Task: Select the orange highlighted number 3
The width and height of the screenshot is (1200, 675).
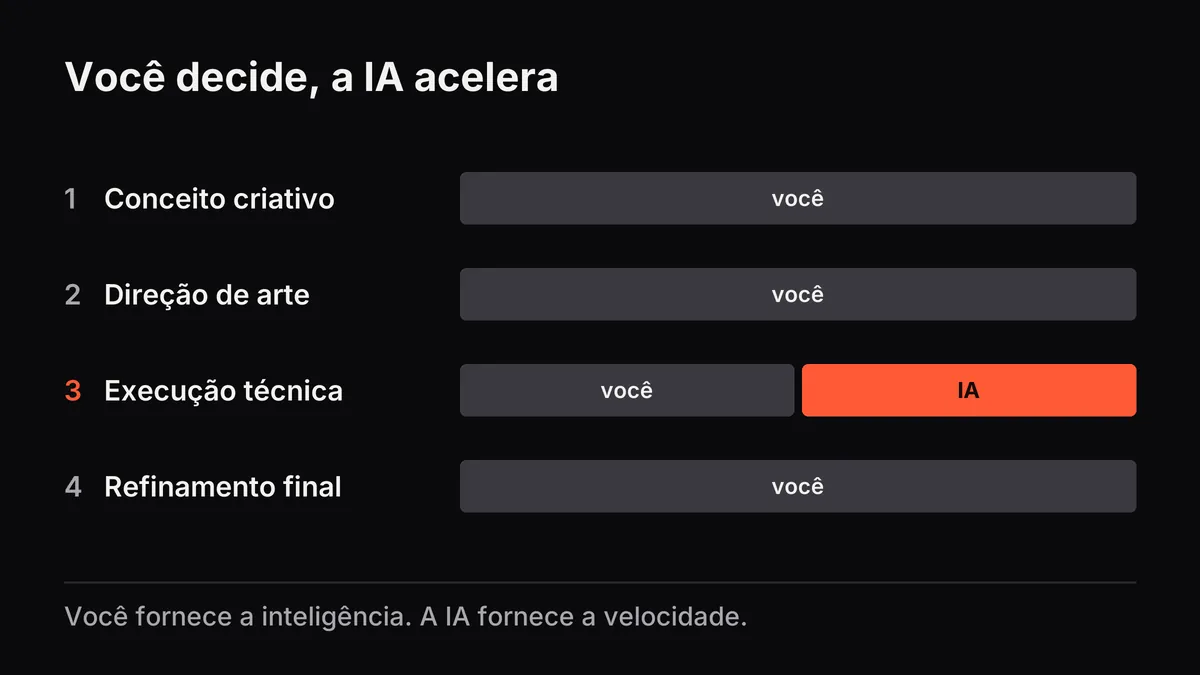Action: coord(72,391)
